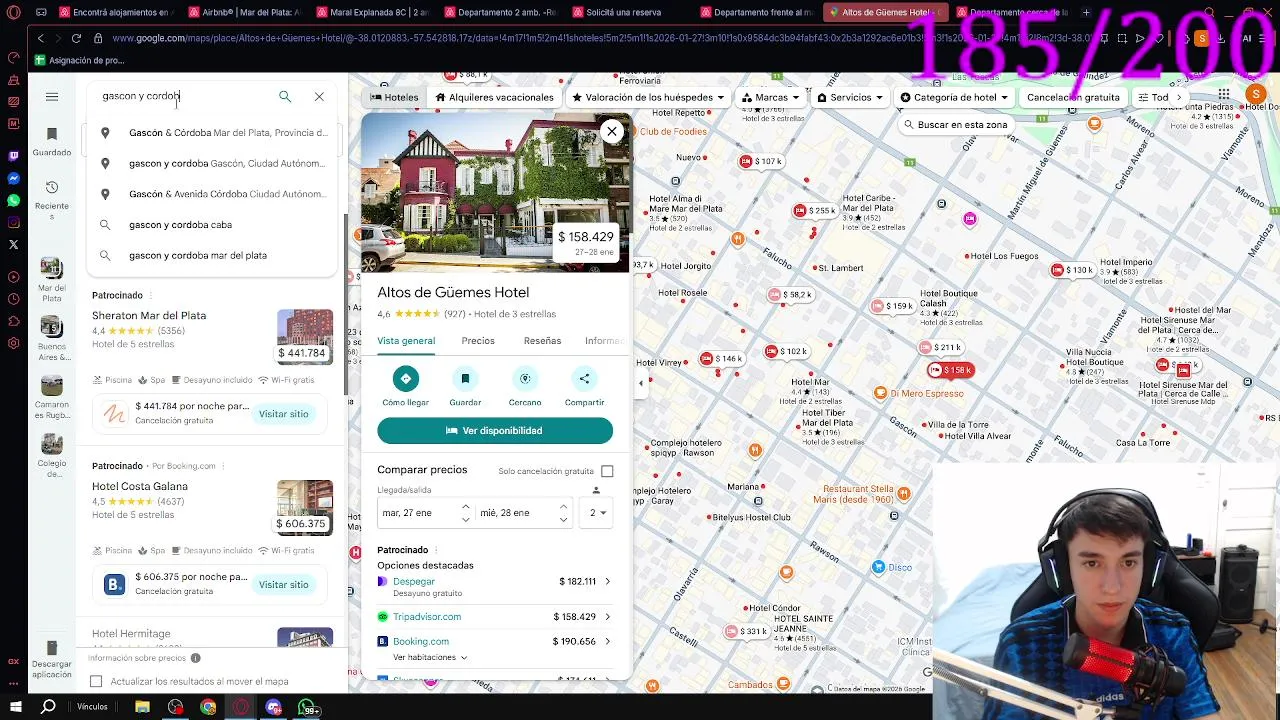
Task: Go back with the browser back arrow
Action: click(40, 38)
